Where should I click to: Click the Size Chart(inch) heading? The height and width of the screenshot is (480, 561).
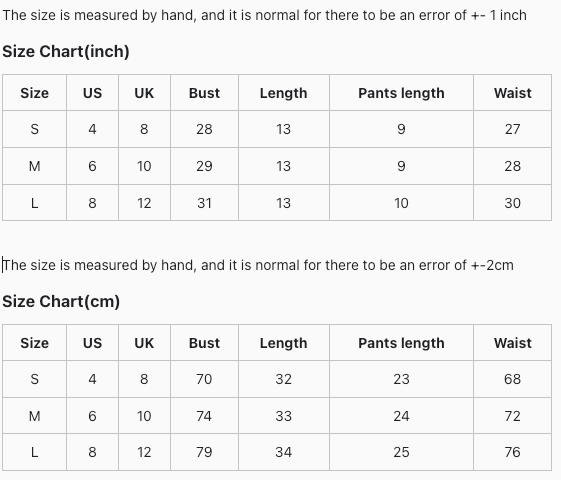66,52
